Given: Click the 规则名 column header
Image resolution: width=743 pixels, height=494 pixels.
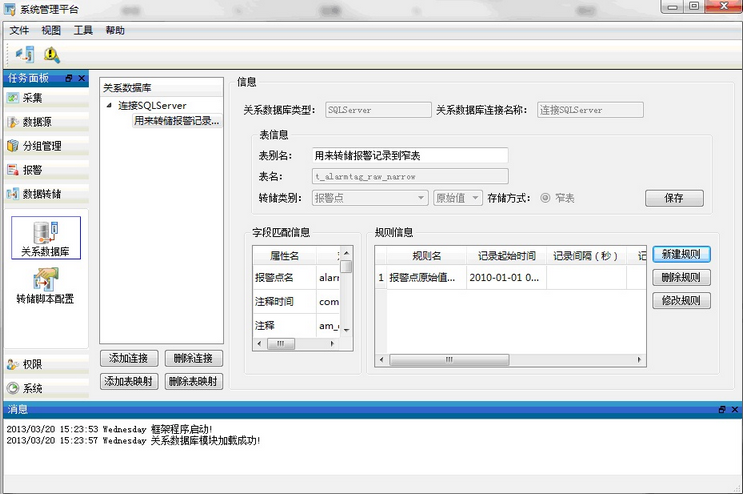Looking at the screenshot, I should pyautogui.click(x=426, y=256).
